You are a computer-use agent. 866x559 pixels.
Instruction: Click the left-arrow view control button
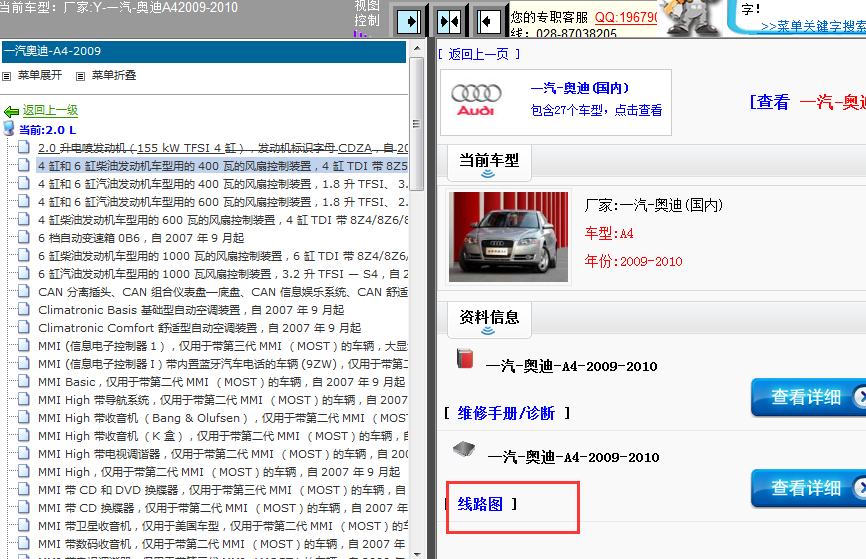click(488, 23)
